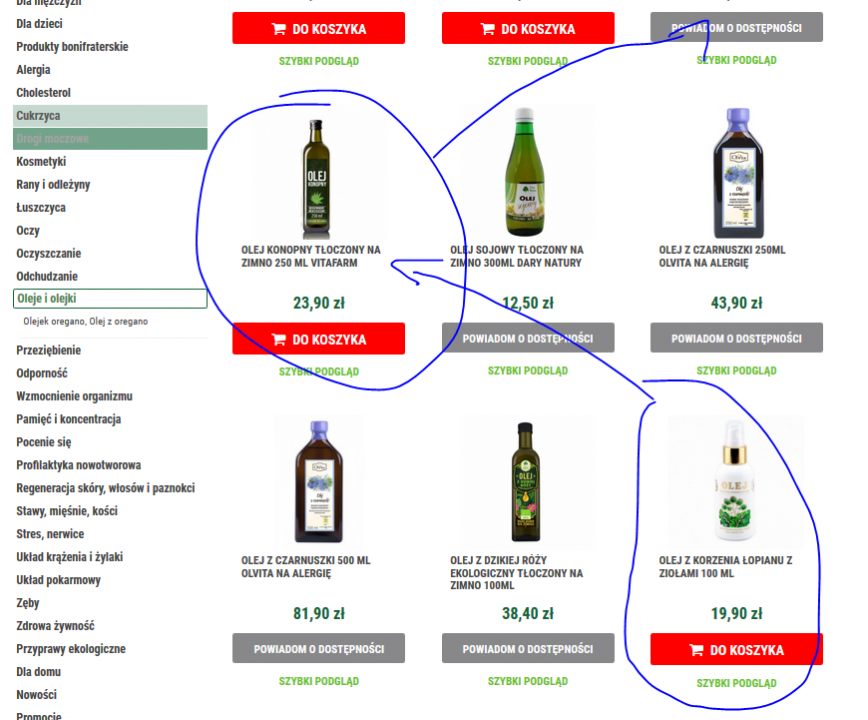
Task: Open the Cukrzyca category
Action: click(110, 116)
